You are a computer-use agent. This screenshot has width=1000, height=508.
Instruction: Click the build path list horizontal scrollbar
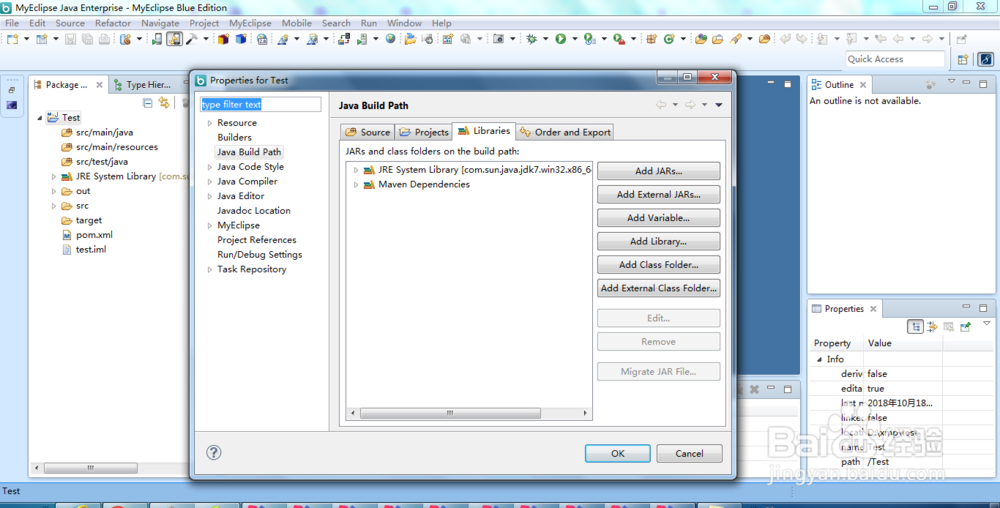450,413
